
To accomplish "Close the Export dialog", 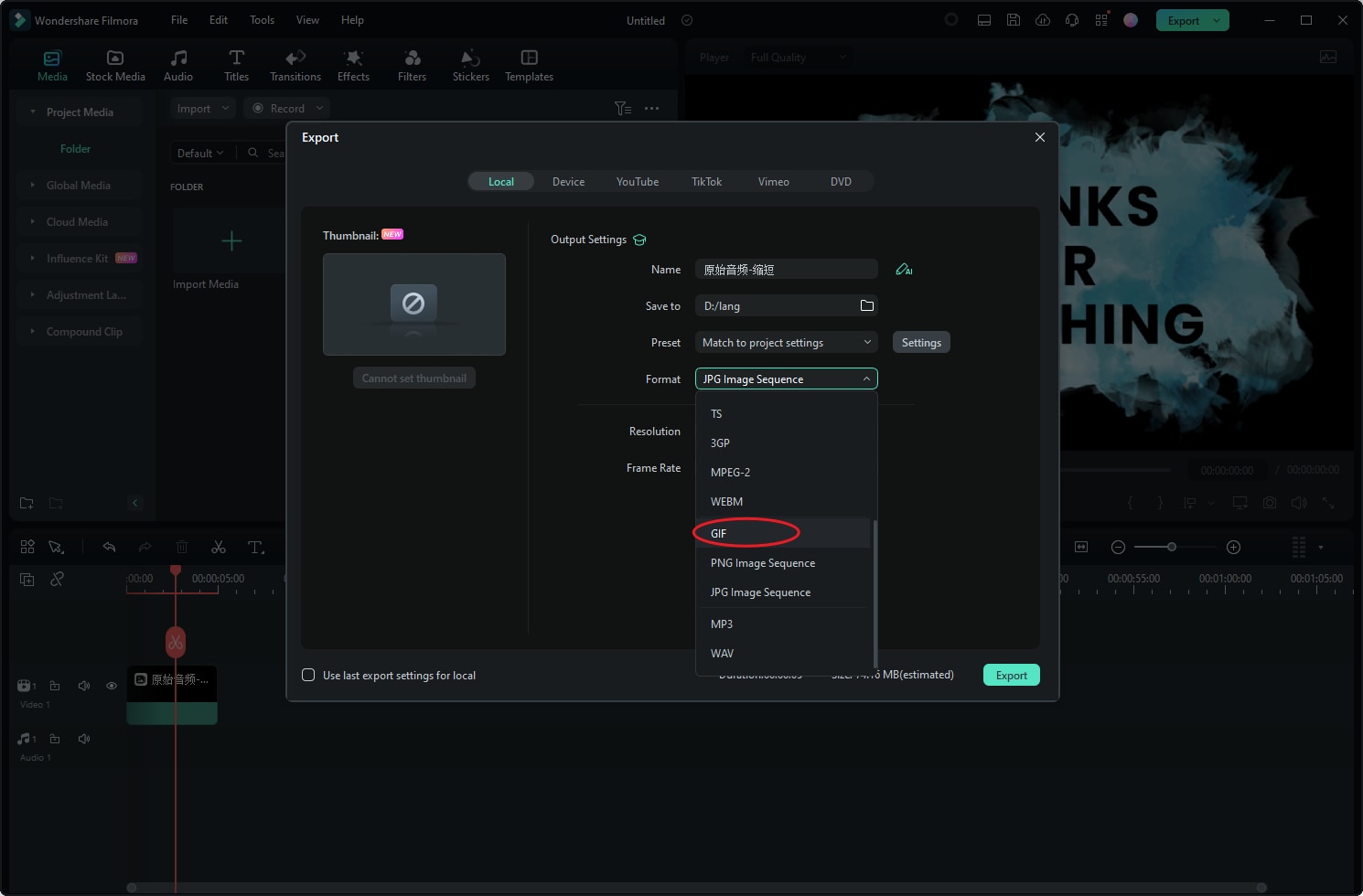I will (x=1039, y=137).
